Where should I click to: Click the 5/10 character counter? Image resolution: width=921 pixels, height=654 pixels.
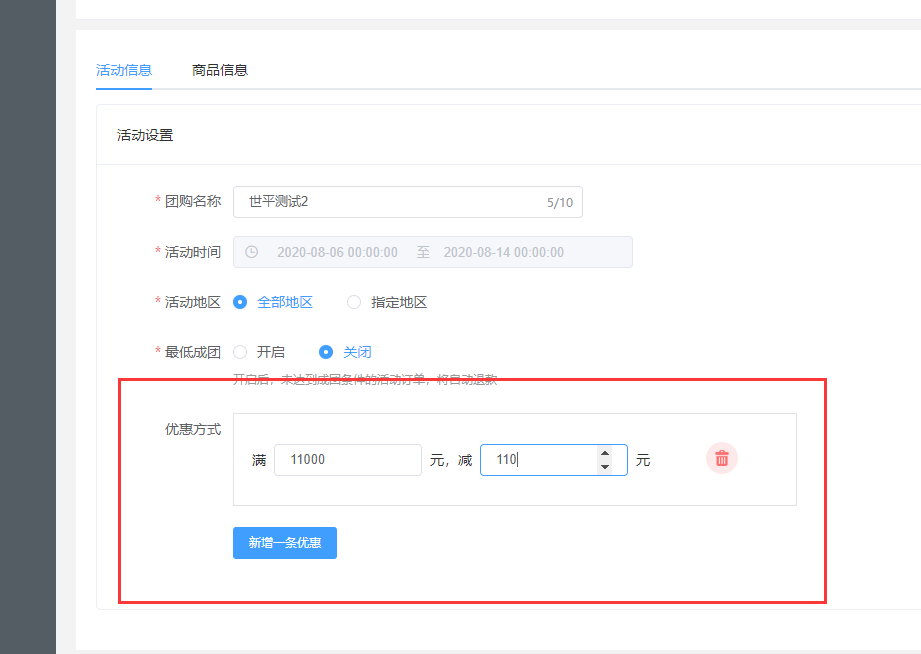559,202
